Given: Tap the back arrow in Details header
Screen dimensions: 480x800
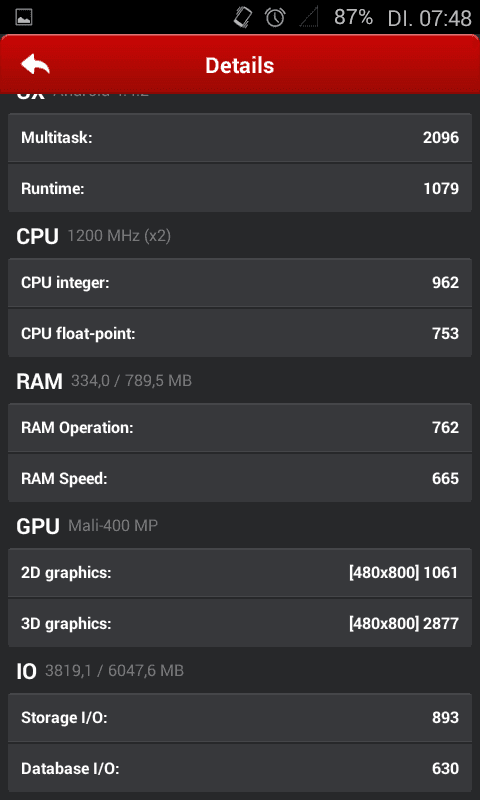Looking at the screenshot, I should 35,65.
